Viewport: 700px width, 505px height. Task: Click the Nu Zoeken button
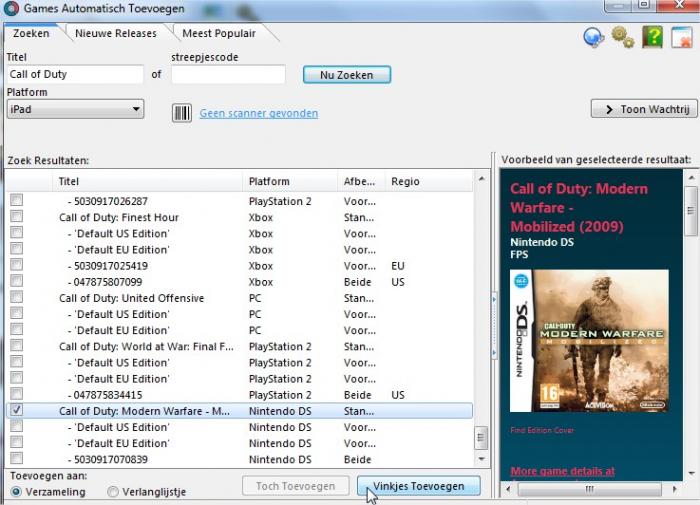[x=347, y=75]
